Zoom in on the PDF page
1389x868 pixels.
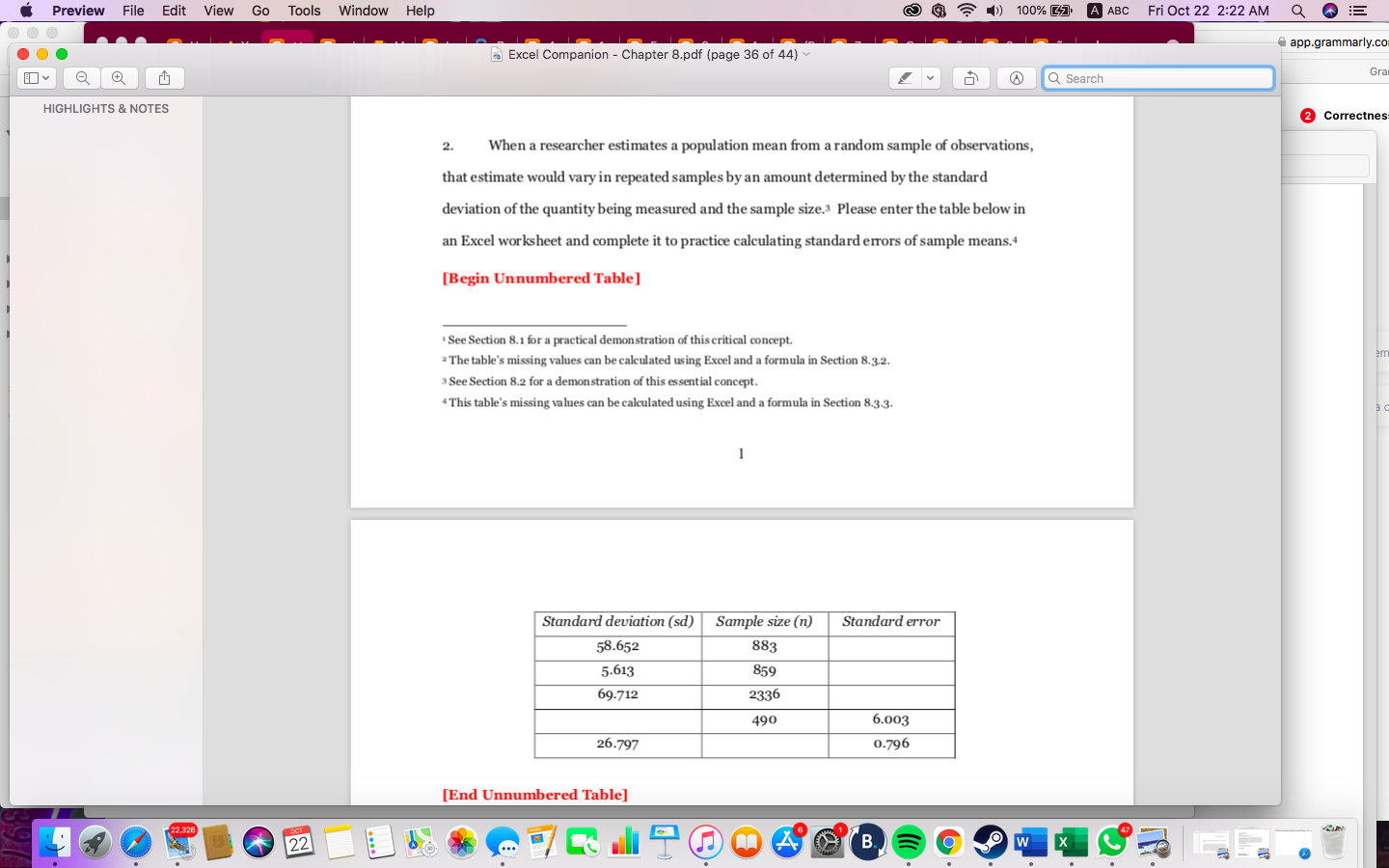pos(119,78)
